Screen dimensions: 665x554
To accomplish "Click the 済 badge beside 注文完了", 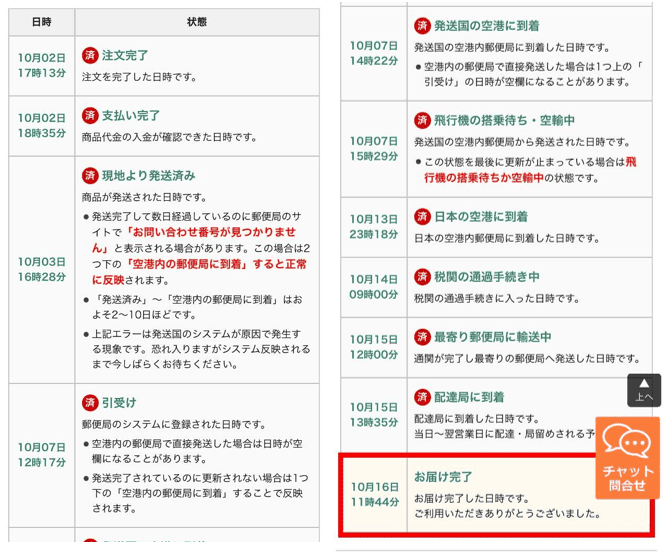I will point(90,55).
